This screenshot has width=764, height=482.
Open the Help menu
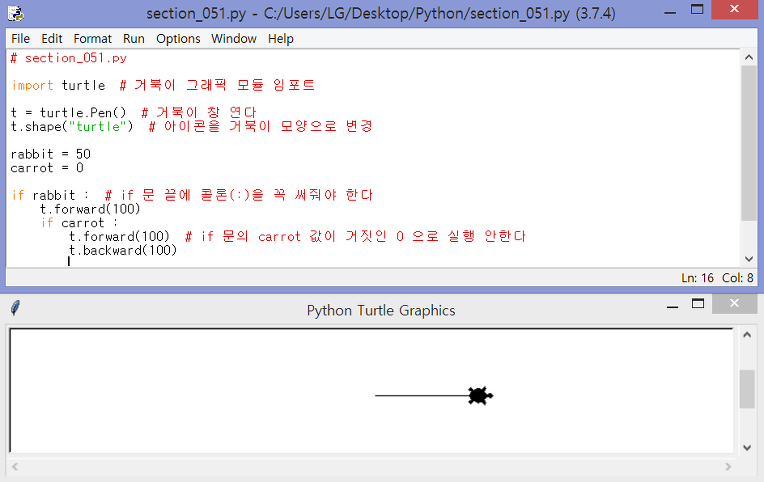pos(281,39)
